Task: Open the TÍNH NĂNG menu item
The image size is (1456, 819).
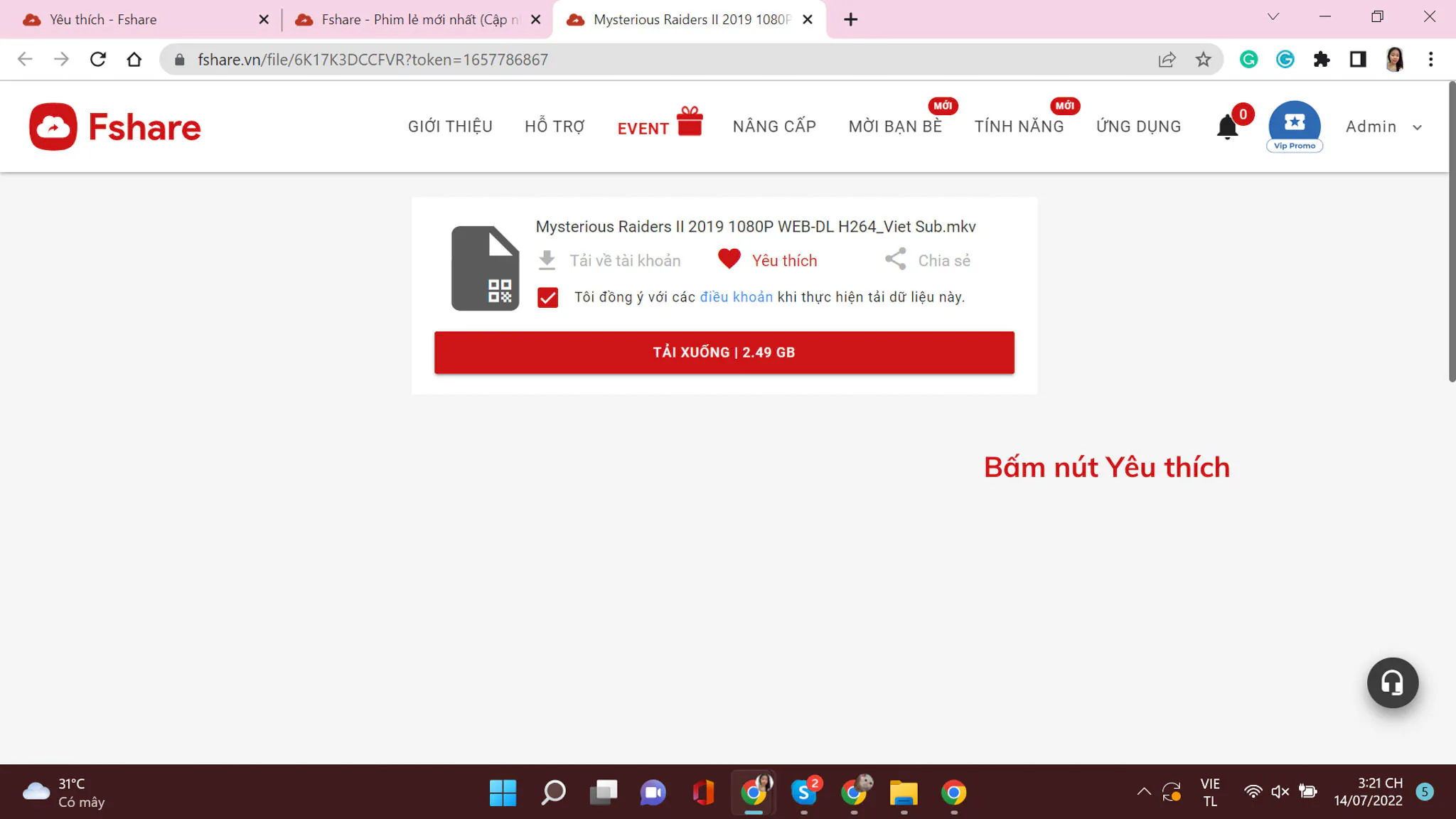Action: (1019, 127)
